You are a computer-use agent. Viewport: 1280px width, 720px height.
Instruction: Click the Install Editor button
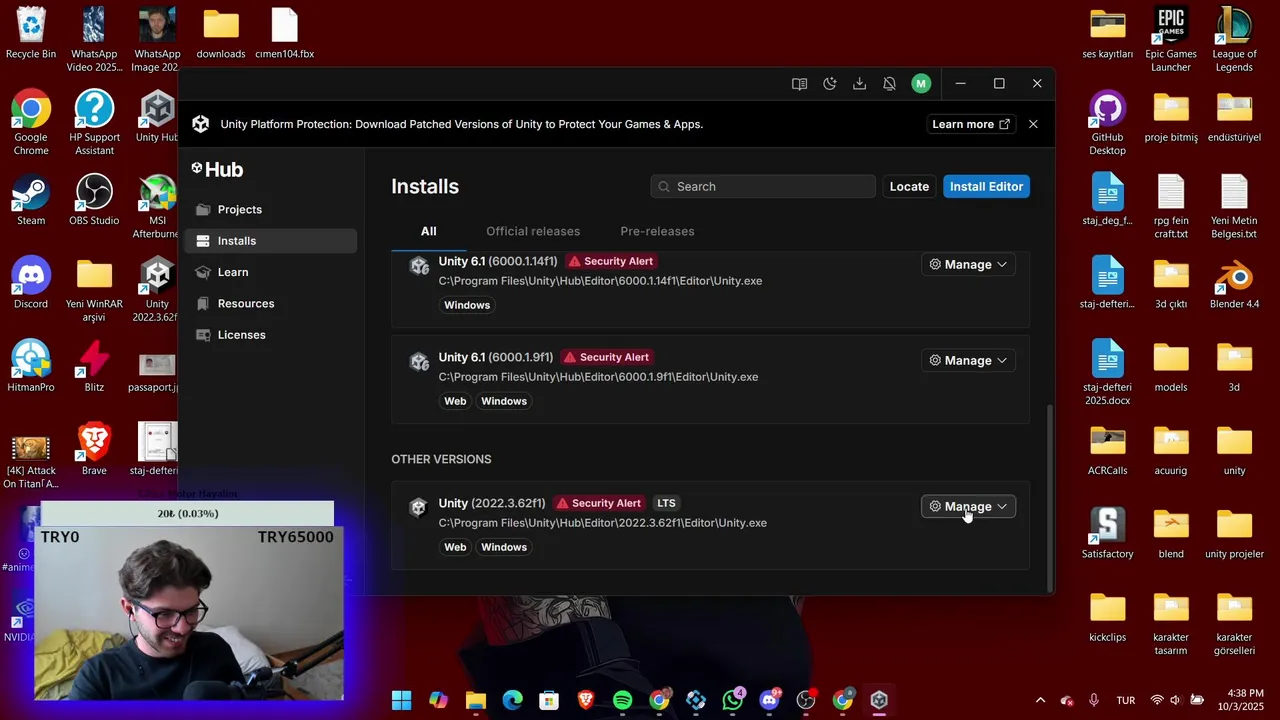coord(986,186)
